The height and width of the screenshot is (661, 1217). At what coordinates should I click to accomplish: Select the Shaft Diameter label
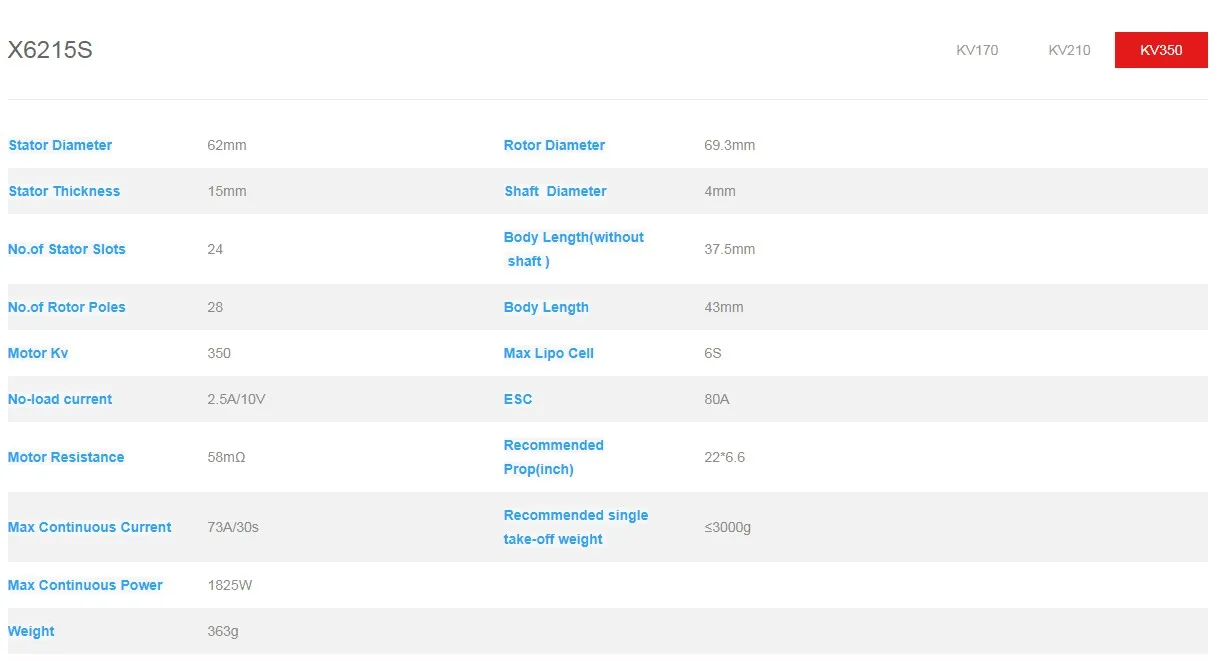click(x=555, y=191)
